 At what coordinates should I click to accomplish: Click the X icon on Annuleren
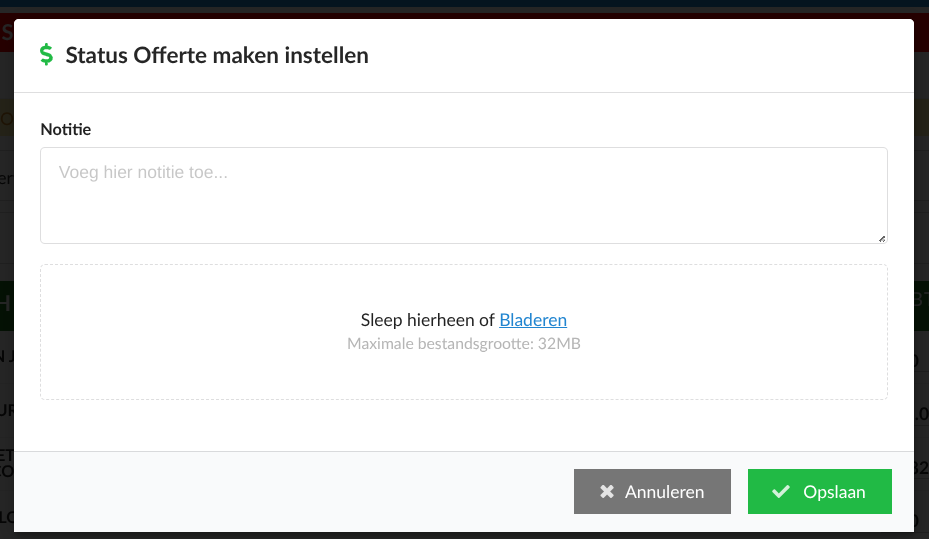[x=607, y=491]
